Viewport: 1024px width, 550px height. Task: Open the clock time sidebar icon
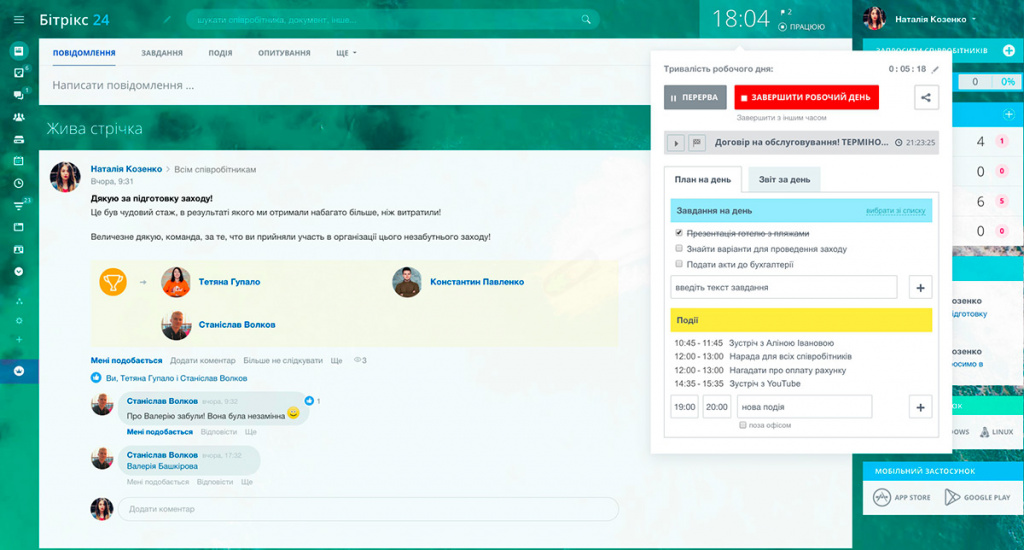click(x=18, y=183)
